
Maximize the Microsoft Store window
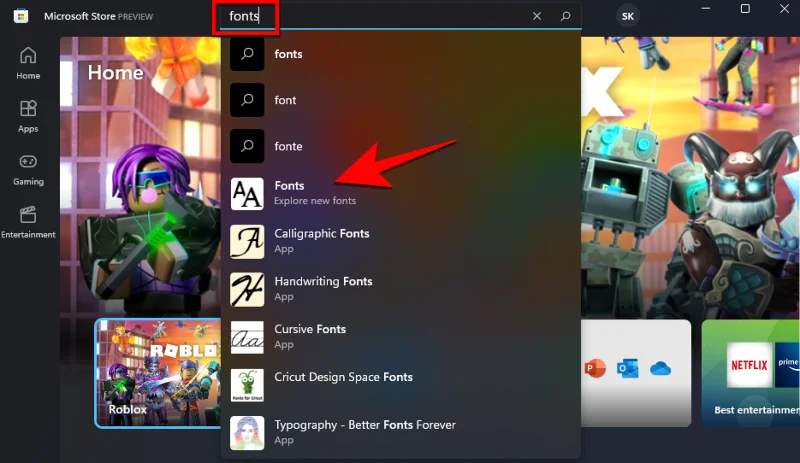coord(745,9)
